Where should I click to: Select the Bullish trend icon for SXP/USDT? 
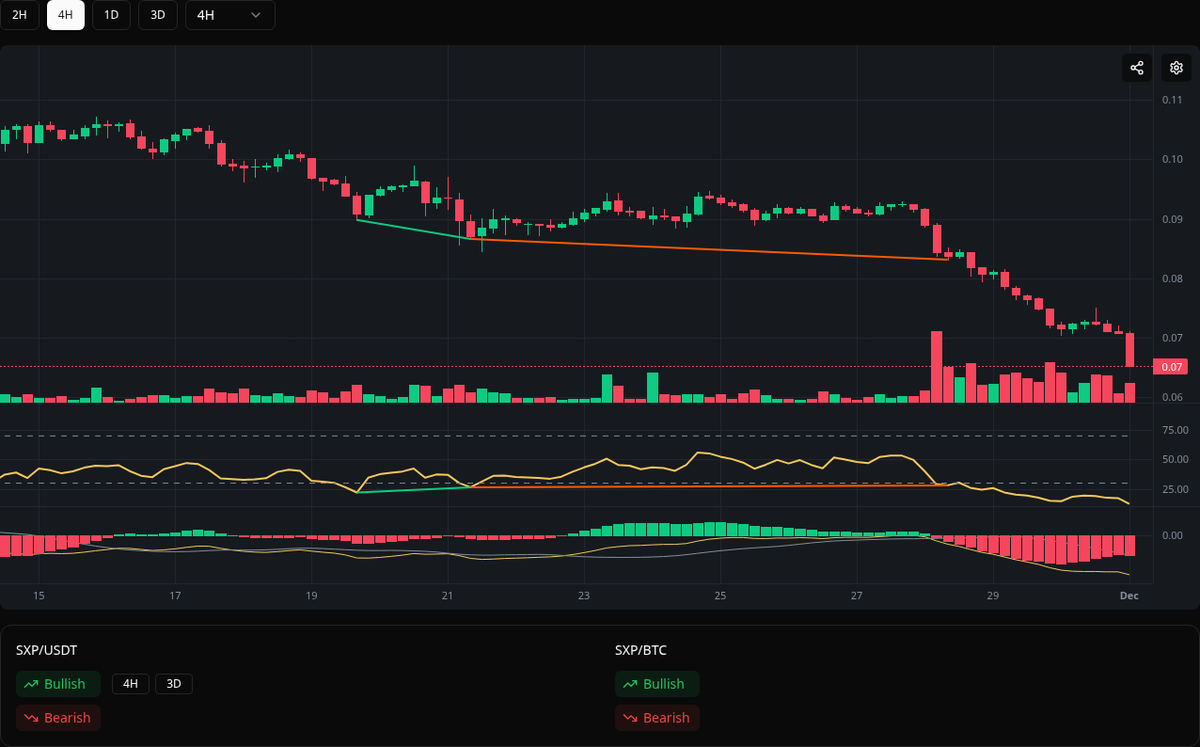pyautogui.click(x=30, y=684)
